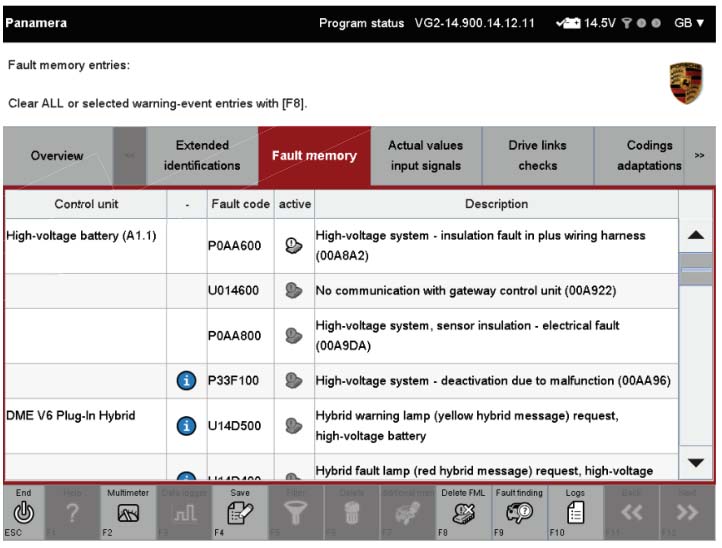Image resolution: width=722 pixels, height=548 pixels.
Task: Click the disabled Back double-arrow button
Action: 631,512
